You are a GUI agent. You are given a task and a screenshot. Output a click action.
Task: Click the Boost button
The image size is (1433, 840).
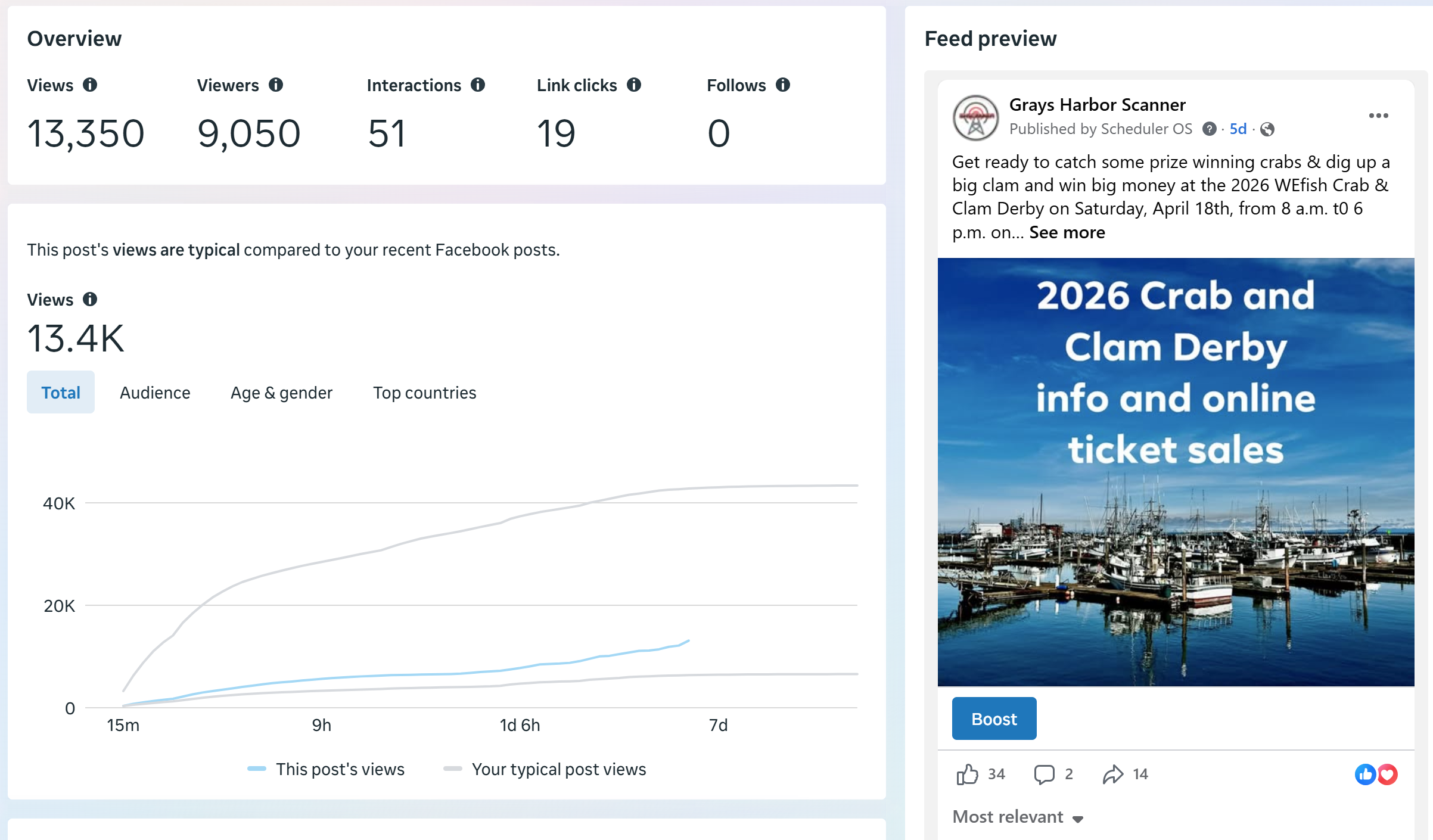tap(994, 718)
